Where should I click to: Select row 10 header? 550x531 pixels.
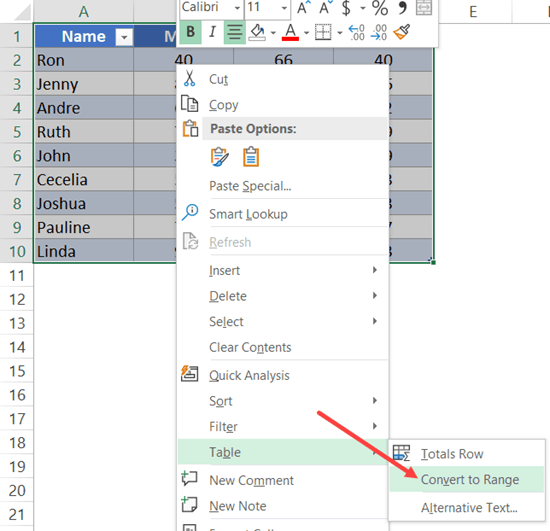[x=17, y=251]
